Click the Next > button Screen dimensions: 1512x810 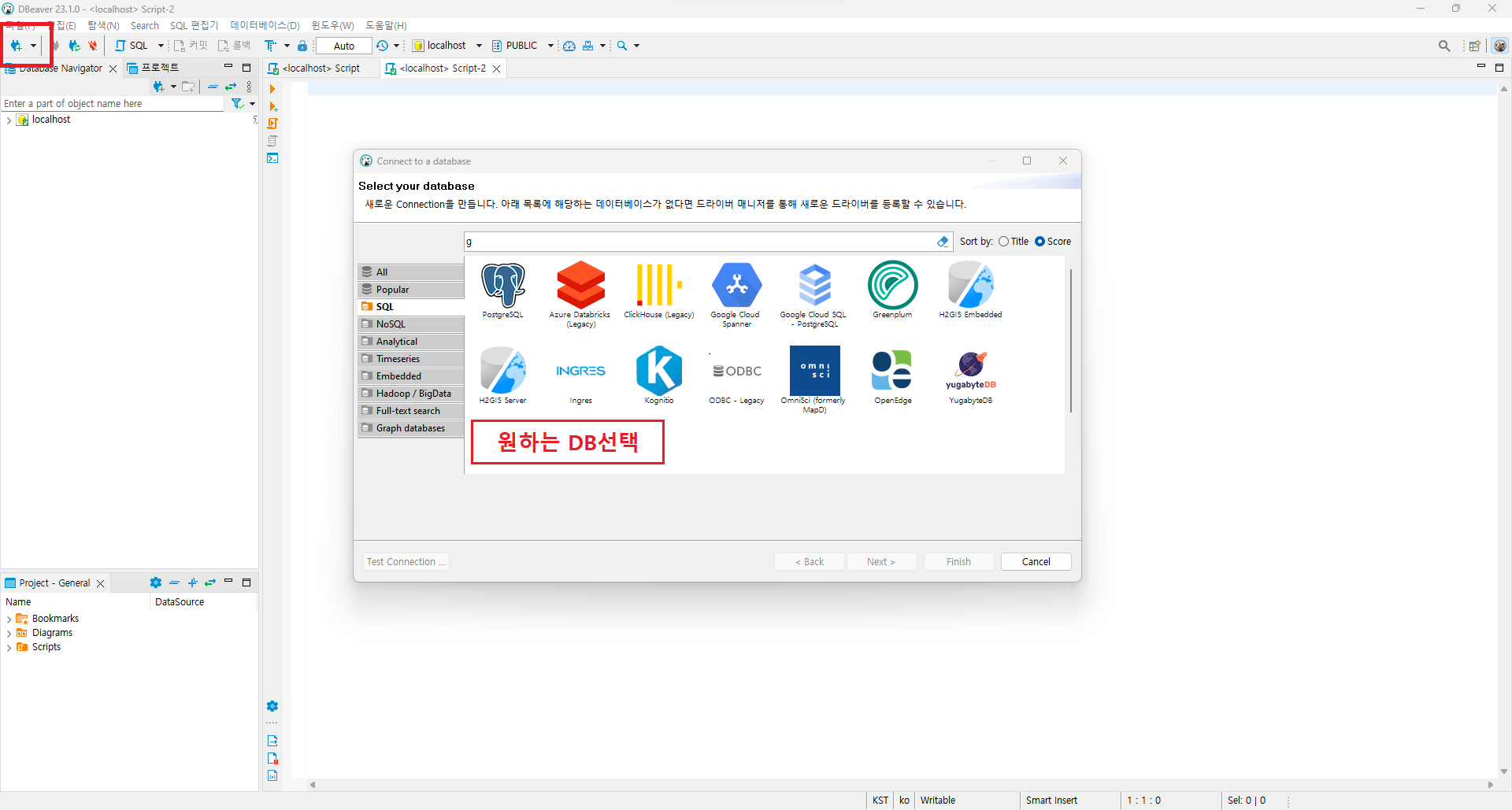click(x=881, y=561)
